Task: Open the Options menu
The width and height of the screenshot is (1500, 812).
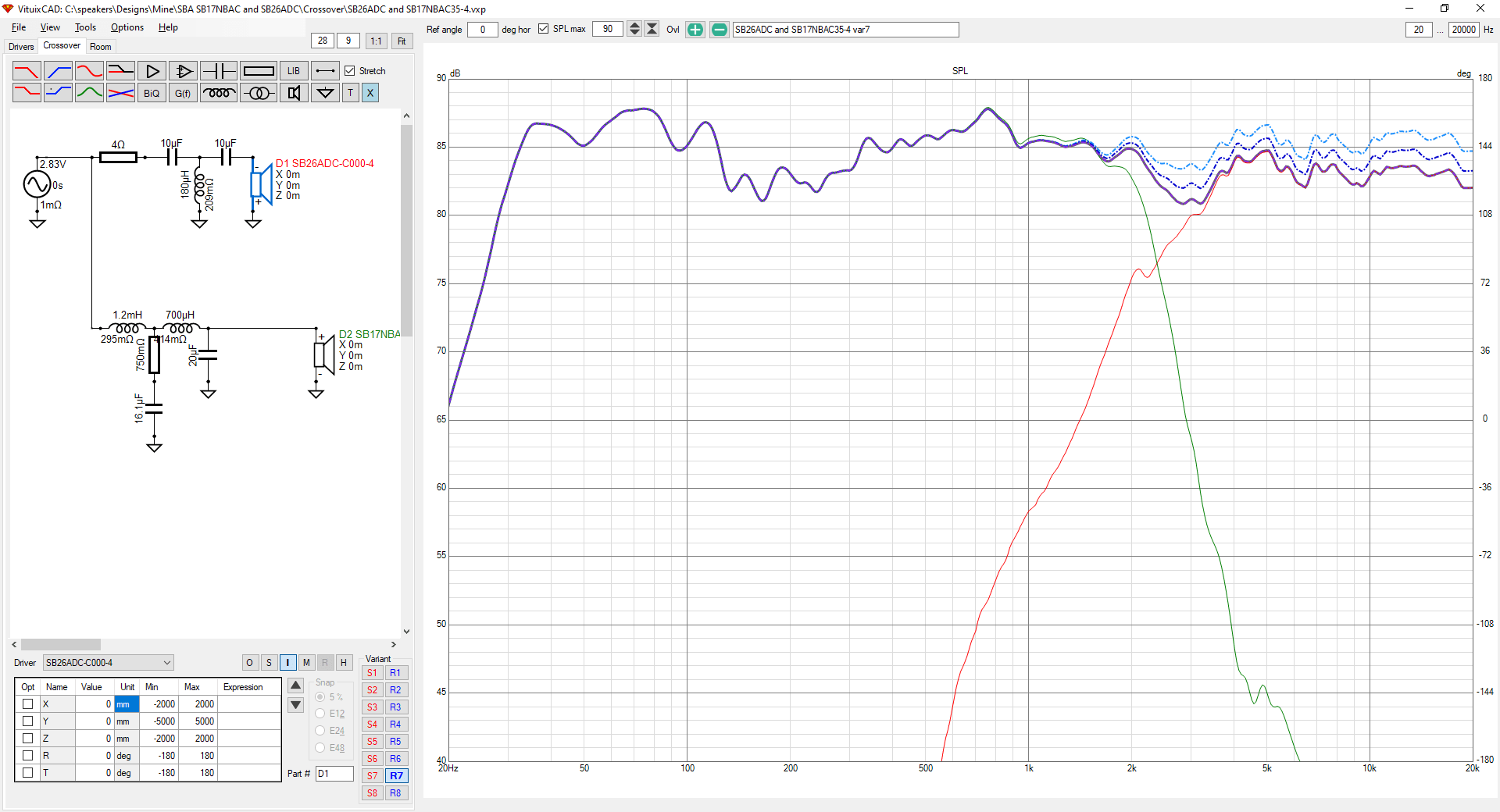Action: 127,27
